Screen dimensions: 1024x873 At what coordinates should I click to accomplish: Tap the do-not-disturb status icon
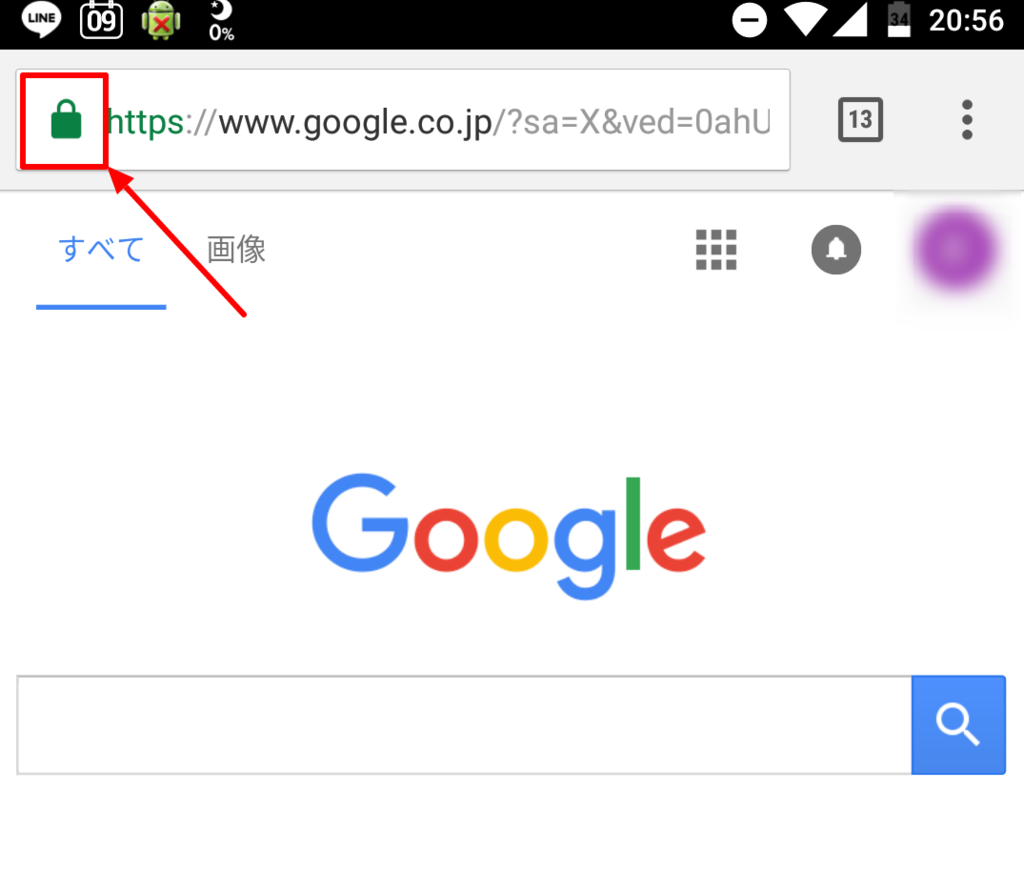point(749,20)
